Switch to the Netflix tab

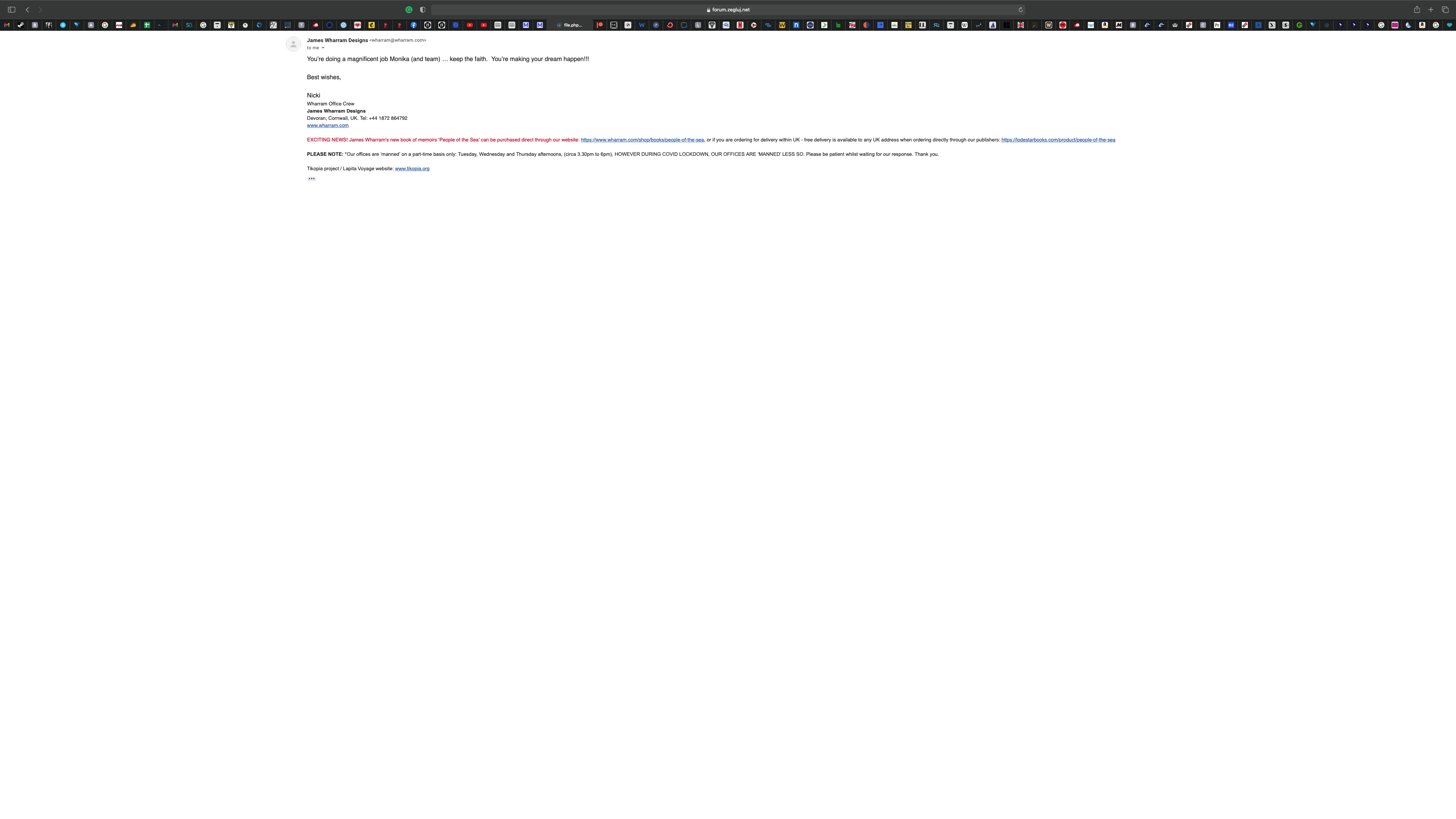[740, 25]
